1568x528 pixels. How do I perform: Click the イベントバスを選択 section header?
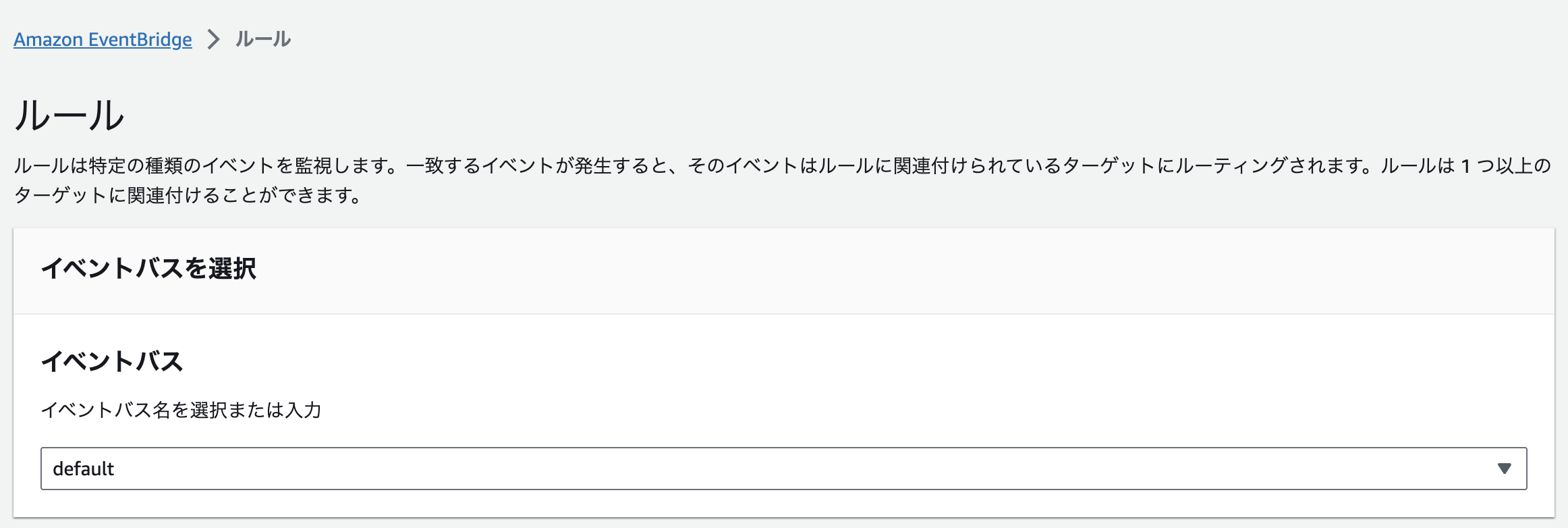[150, 269]
